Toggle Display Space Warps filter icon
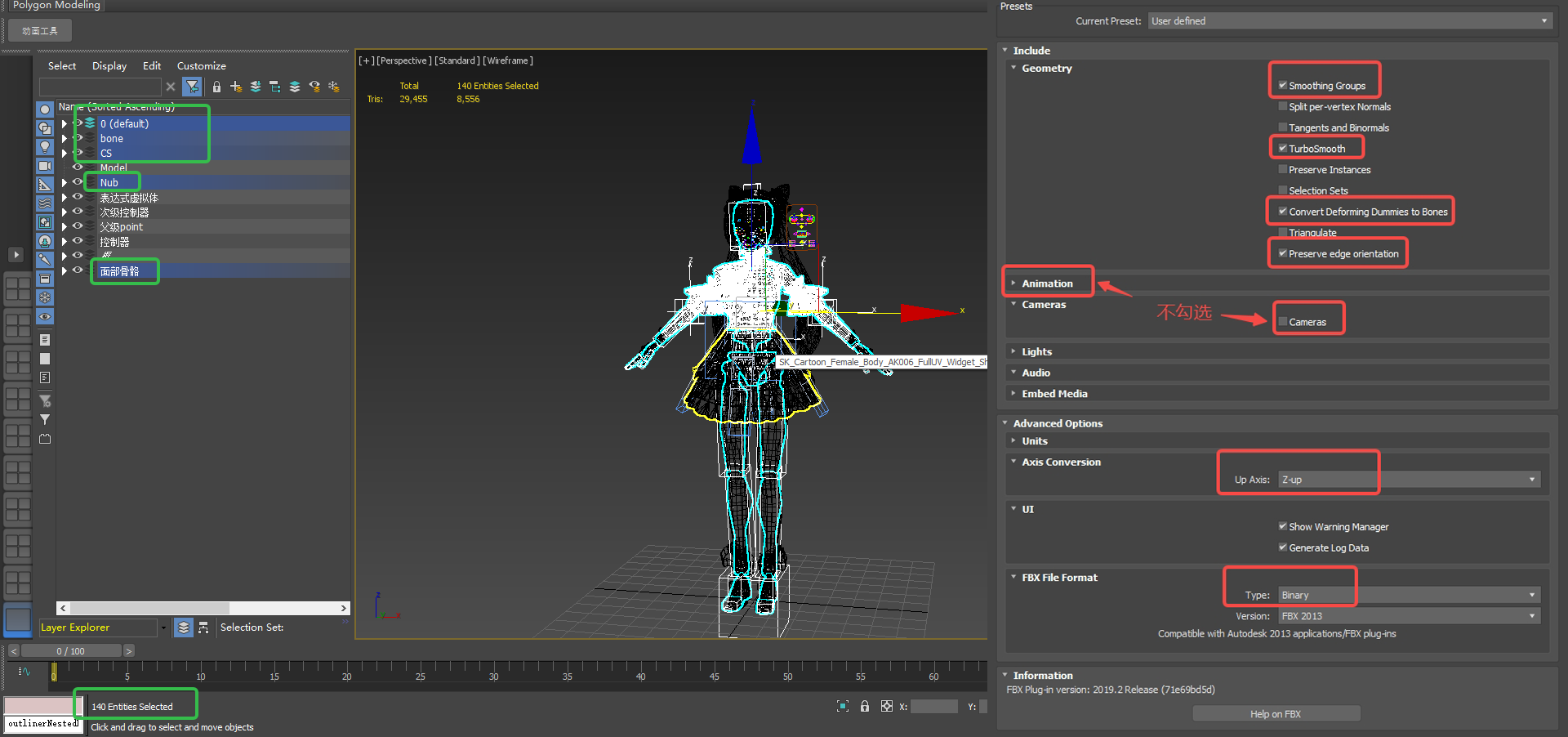The height and width of the screenshot is (737, 1568). point(45,203)
